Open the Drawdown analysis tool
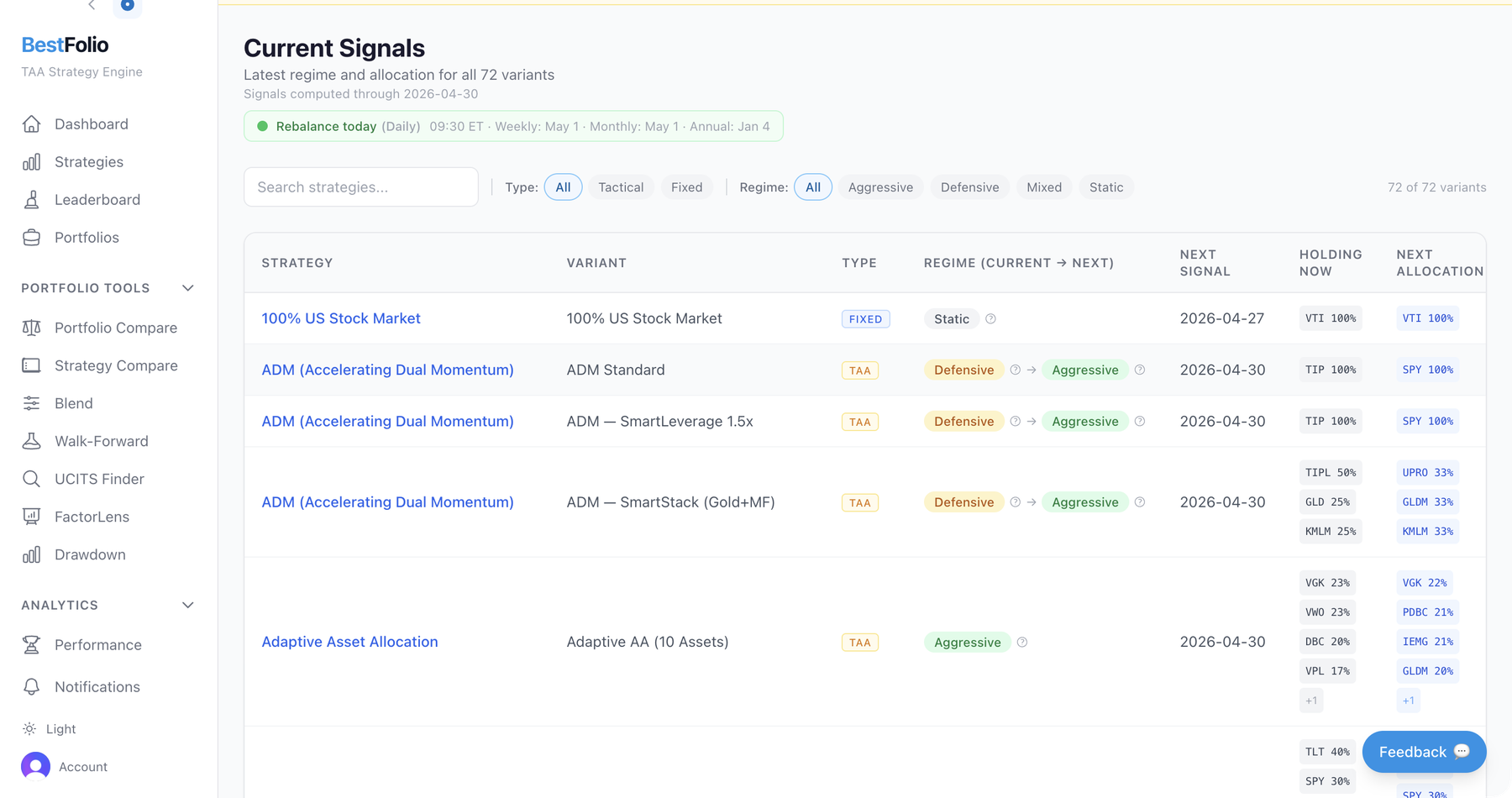Viewport: 1512px width, 798px height. (x=90, y=554)
